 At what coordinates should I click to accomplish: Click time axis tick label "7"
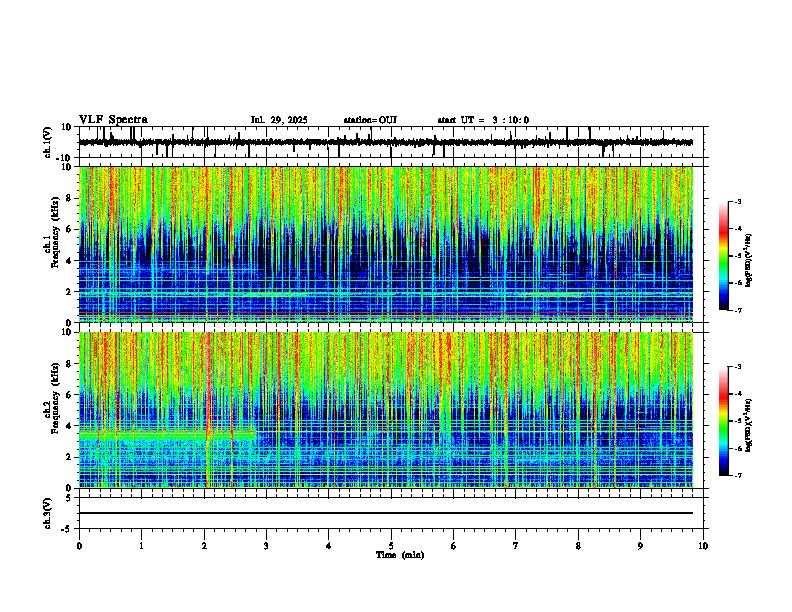[x=516, y=546]
